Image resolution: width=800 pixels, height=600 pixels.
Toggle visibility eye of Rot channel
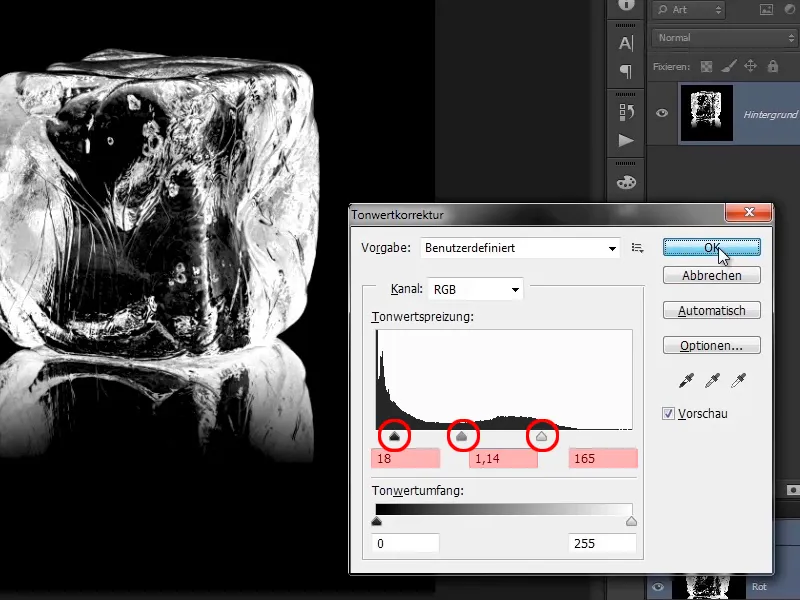pyautogui.click(x=658, y=587)
